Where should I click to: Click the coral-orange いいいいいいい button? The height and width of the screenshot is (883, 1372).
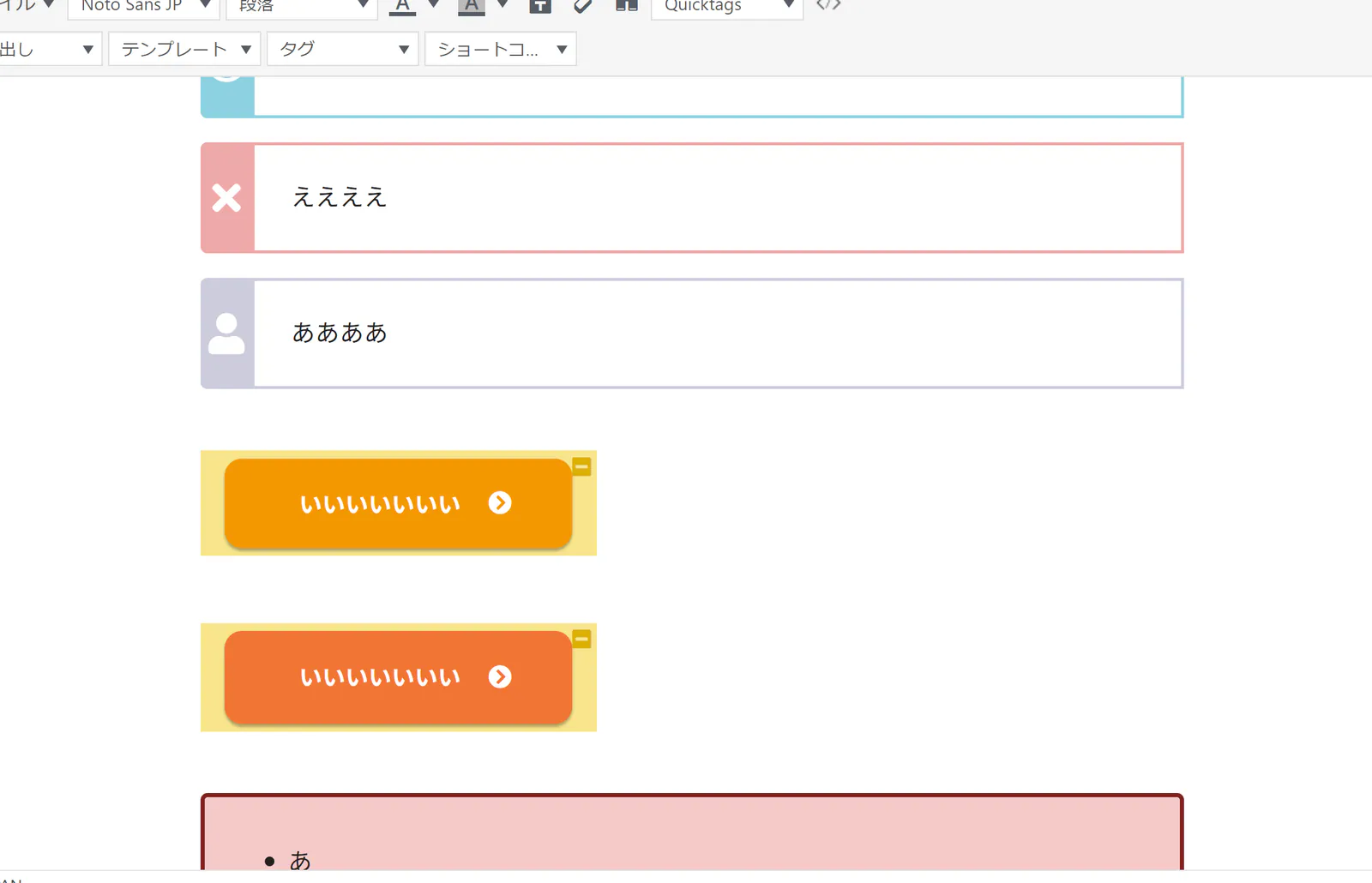pyautogui.click(x=398, y=677)
